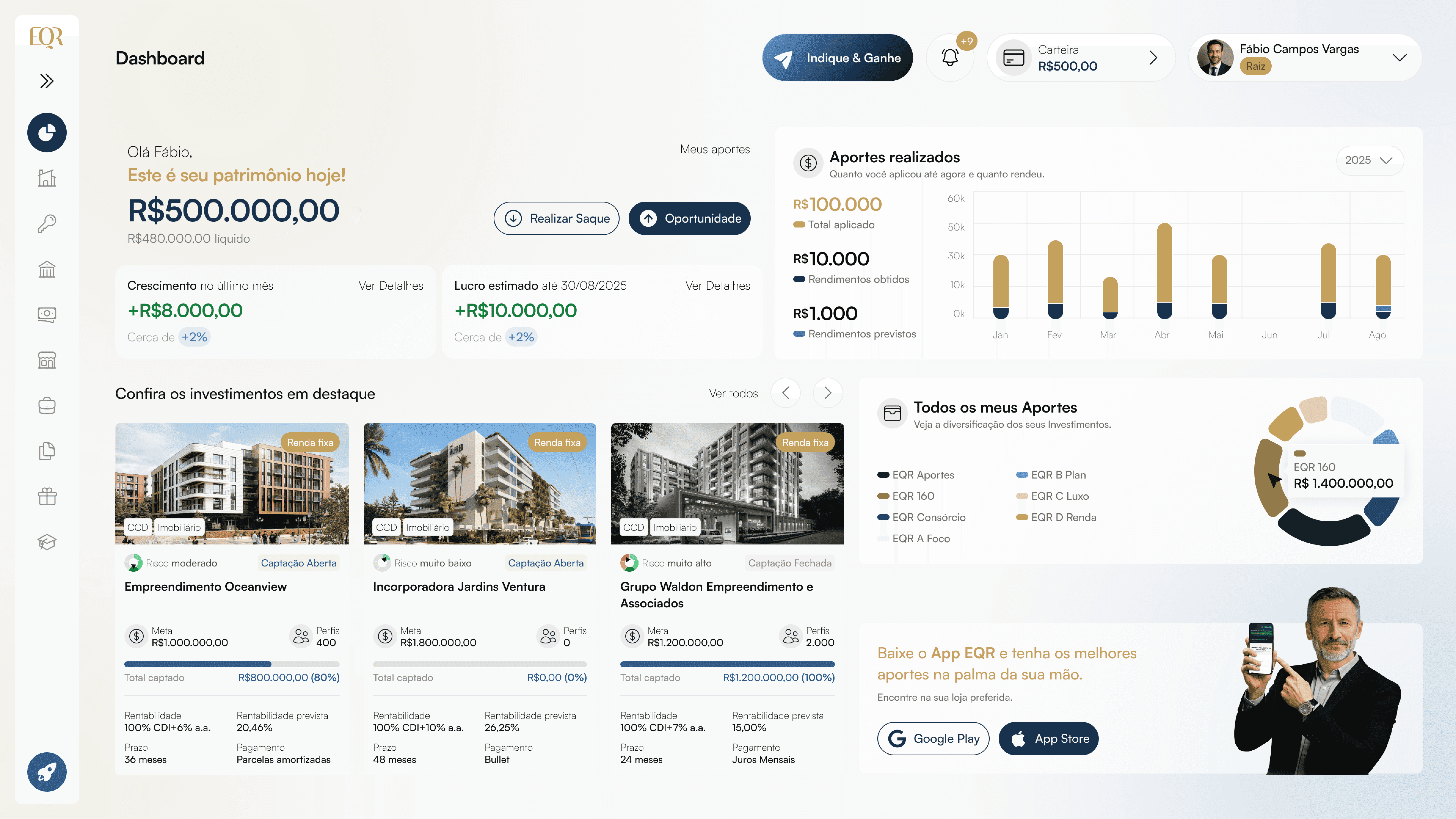
Task: Open the gift box sidebar icon
Action: pos(47,496)
